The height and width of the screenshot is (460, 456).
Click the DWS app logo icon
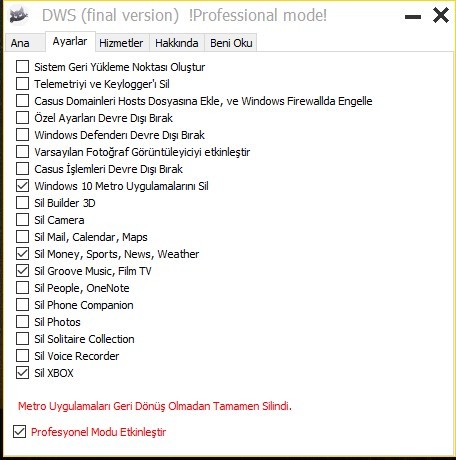coord(19,15)
